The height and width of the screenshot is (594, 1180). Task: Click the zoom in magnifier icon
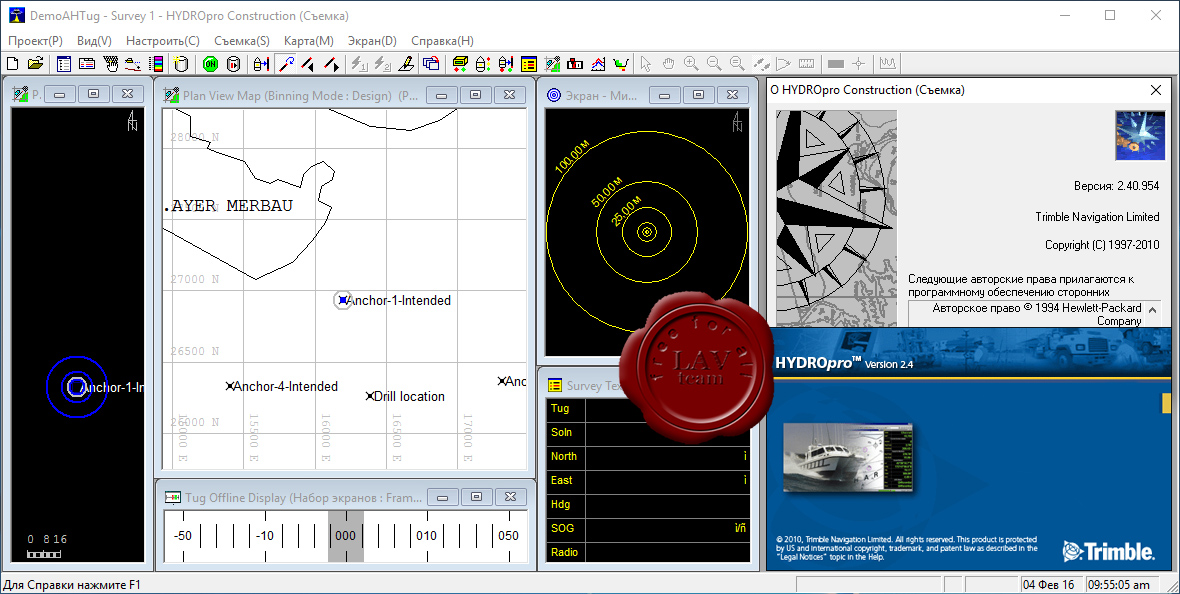(x=691, y=64)
